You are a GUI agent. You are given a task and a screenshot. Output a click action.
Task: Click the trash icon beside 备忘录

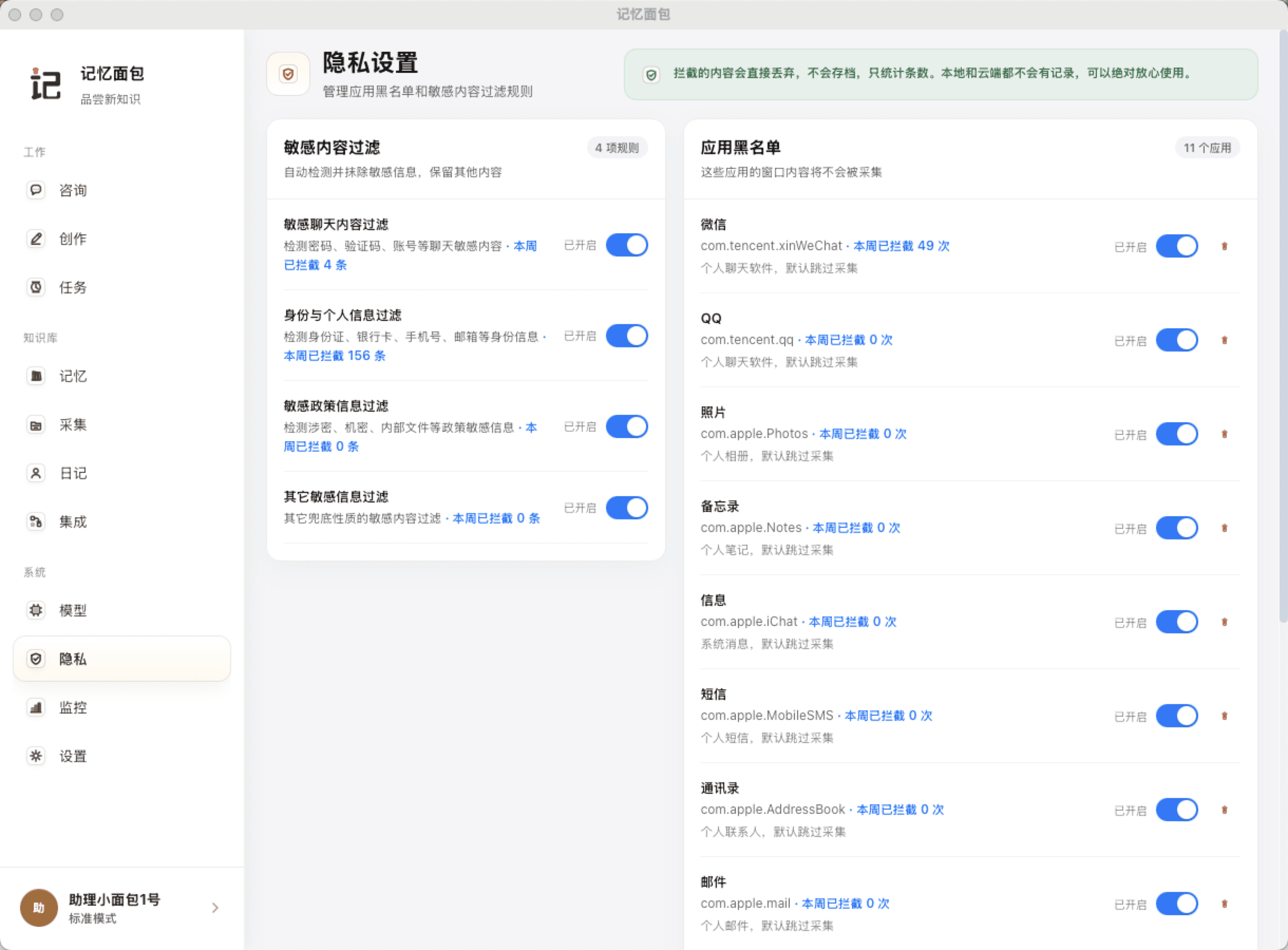pos(1224,528)
